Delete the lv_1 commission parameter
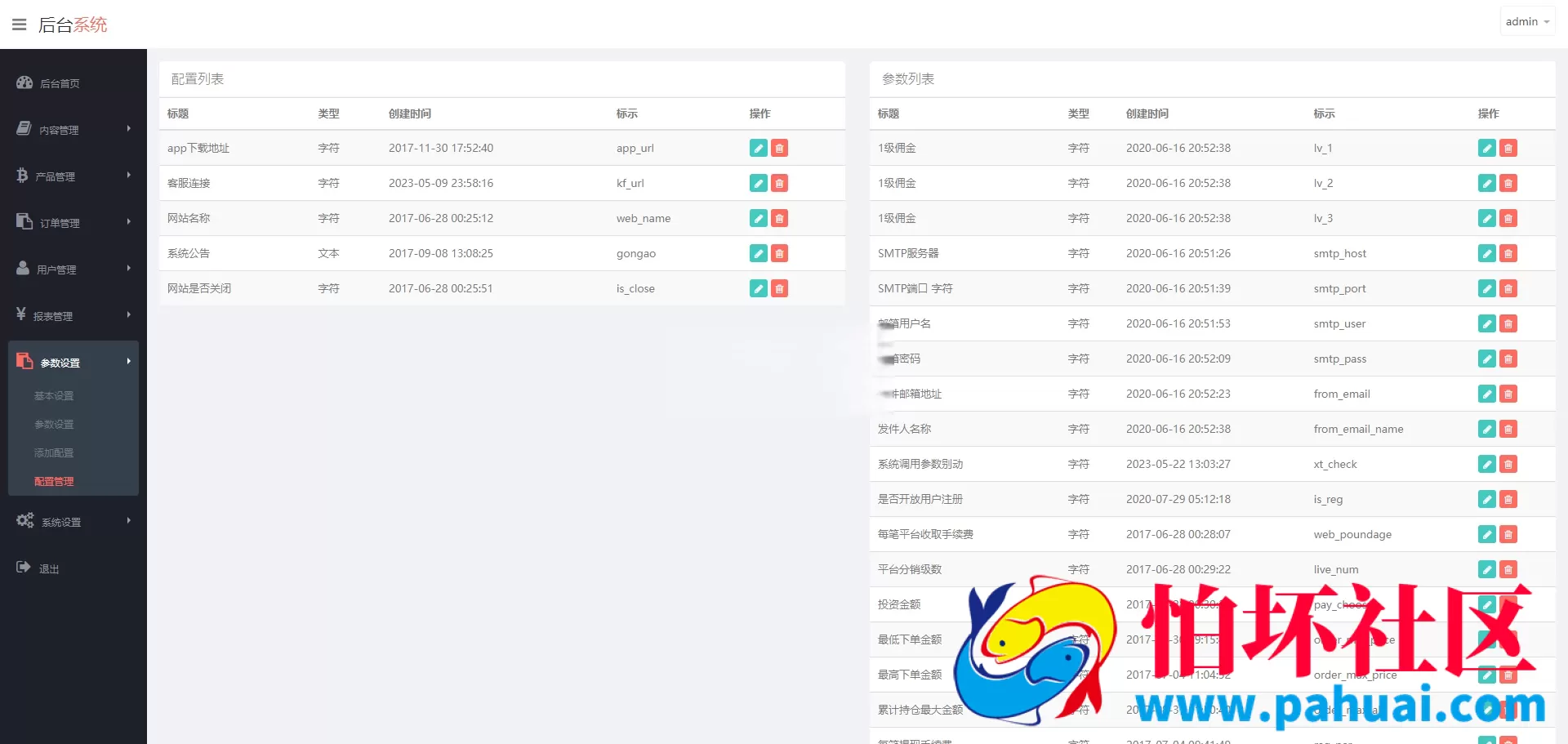Screen dimensions: 1568x744 (x=1508, y=148)
